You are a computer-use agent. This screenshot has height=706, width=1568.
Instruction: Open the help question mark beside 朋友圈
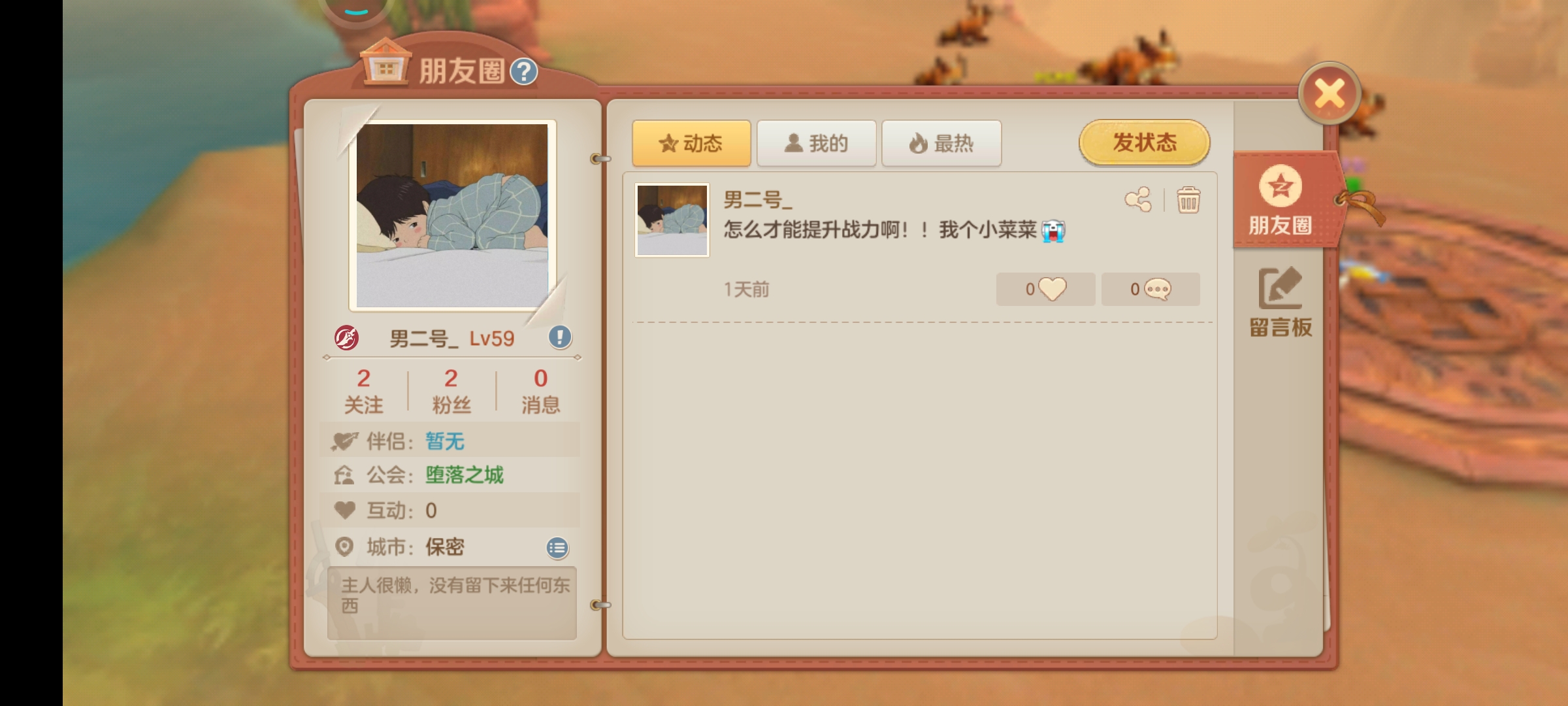click(x=523, y=72)
